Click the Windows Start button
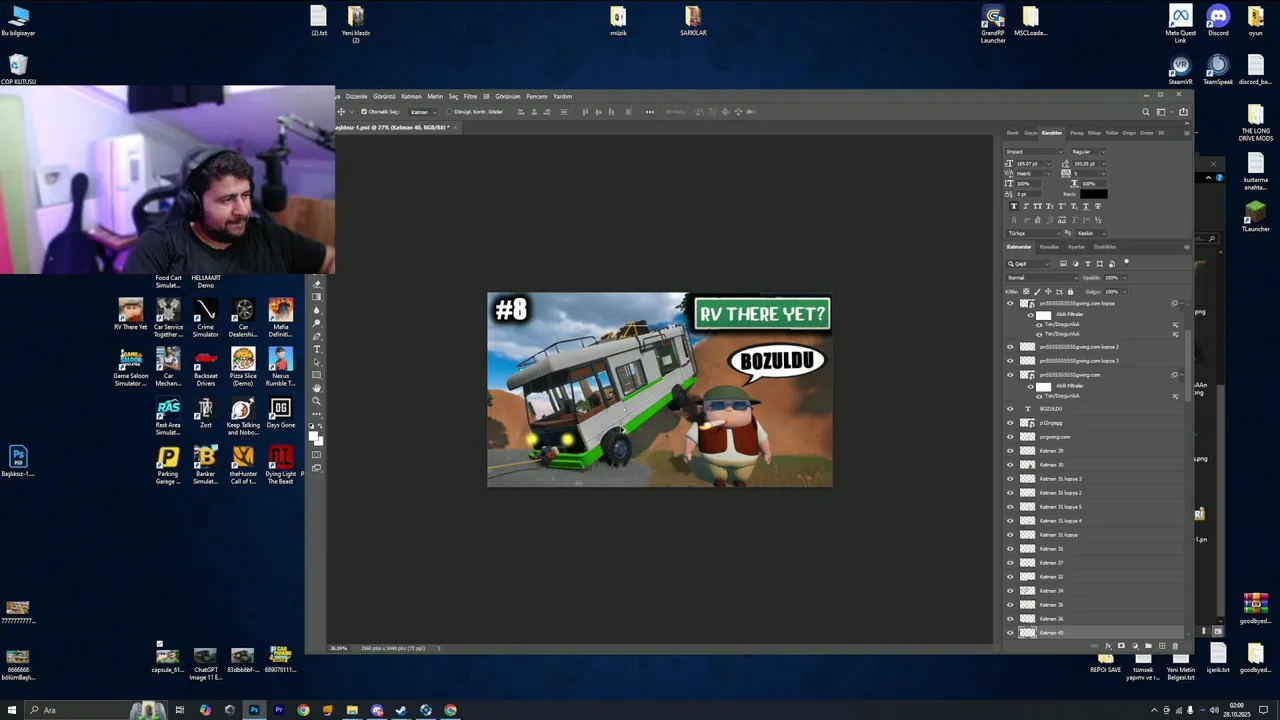1280x720 pixels. tap(12, 710)
